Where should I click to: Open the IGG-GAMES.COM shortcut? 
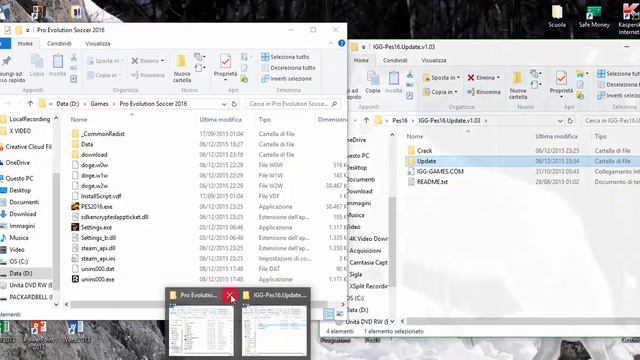click(x=440, y=171)
